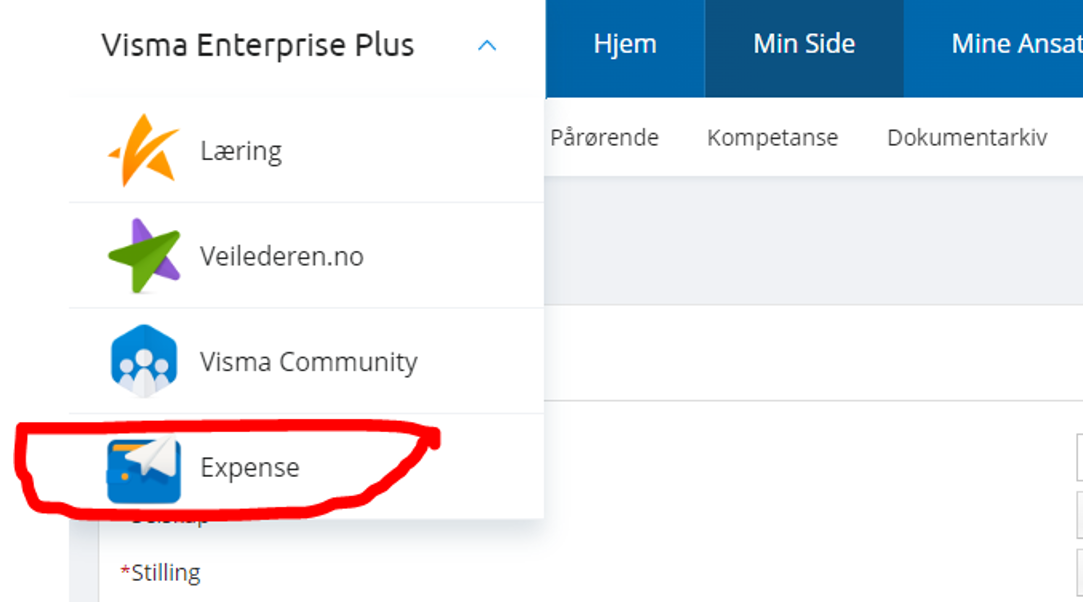Collapse the Visma Enterprise Plus chevron

point(487,46)
